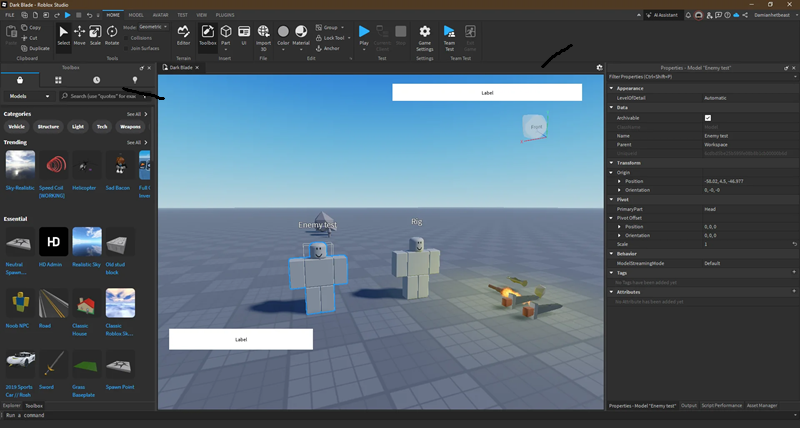Image resolution: width=800 pixels, height=428 pixels.
Task: Switch to the VIEW ribbon tab
Action: [x=202, y=15]
